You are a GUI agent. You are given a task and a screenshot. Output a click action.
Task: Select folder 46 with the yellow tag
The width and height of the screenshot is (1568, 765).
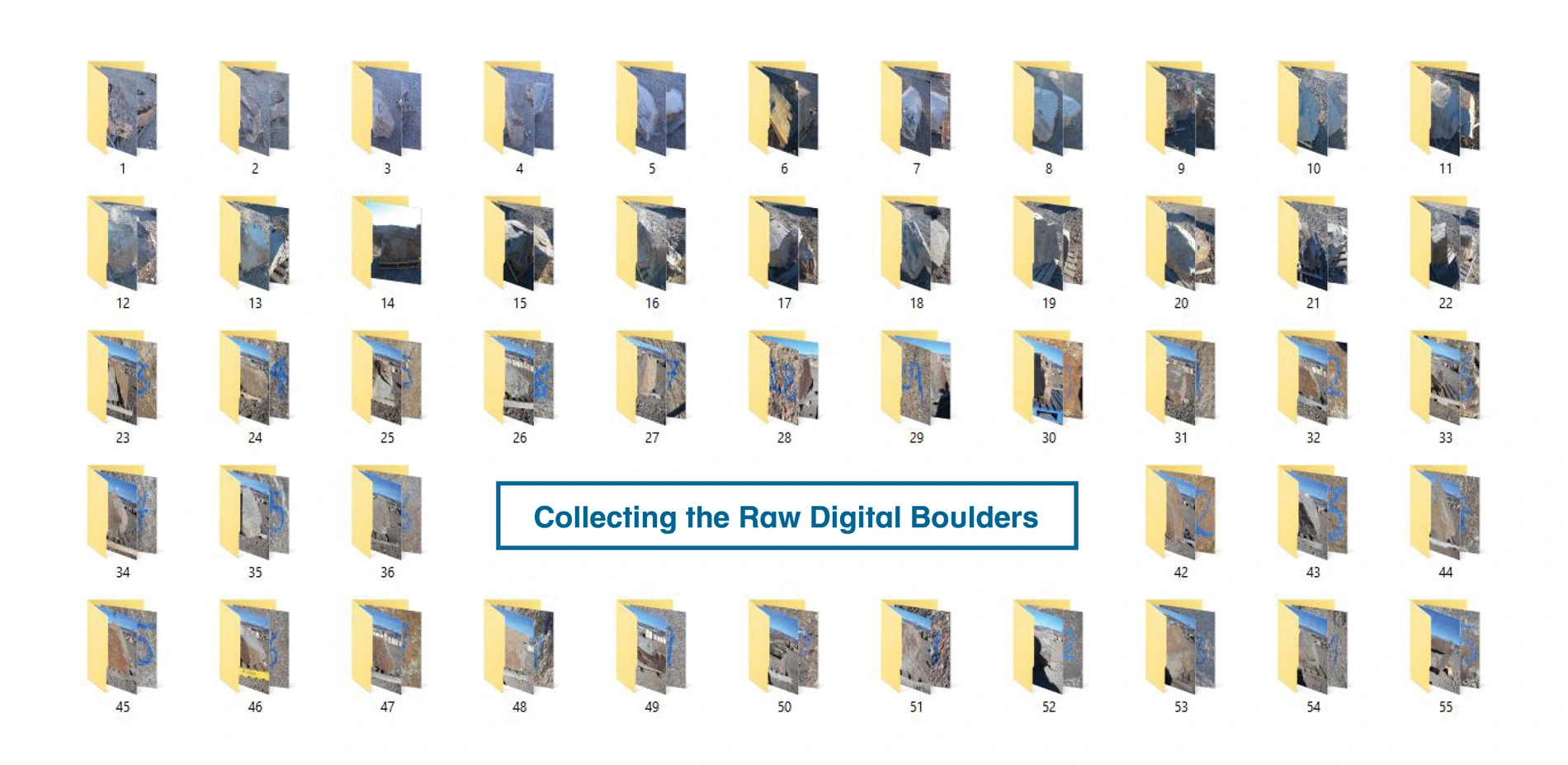pyautogui.click(x=255, y=647)
